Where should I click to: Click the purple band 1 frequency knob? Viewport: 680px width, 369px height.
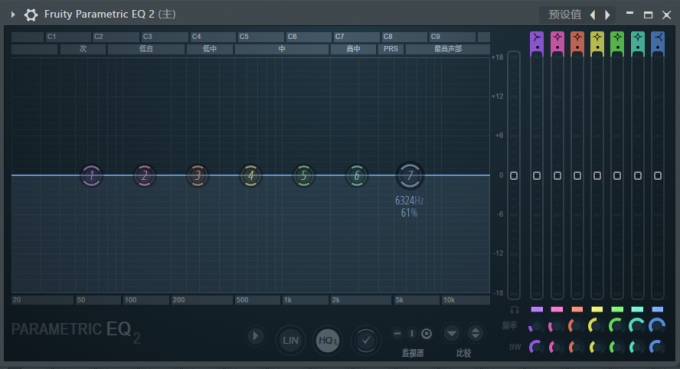536,326
